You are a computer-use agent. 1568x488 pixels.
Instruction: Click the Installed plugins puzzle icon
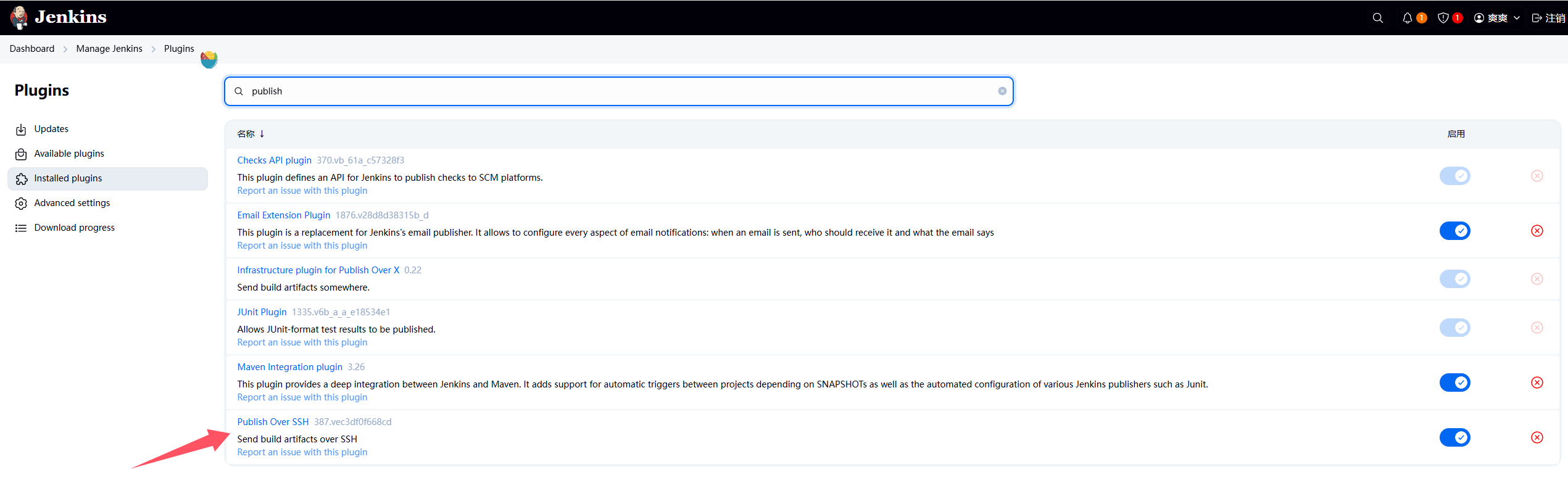pos(21,179)
